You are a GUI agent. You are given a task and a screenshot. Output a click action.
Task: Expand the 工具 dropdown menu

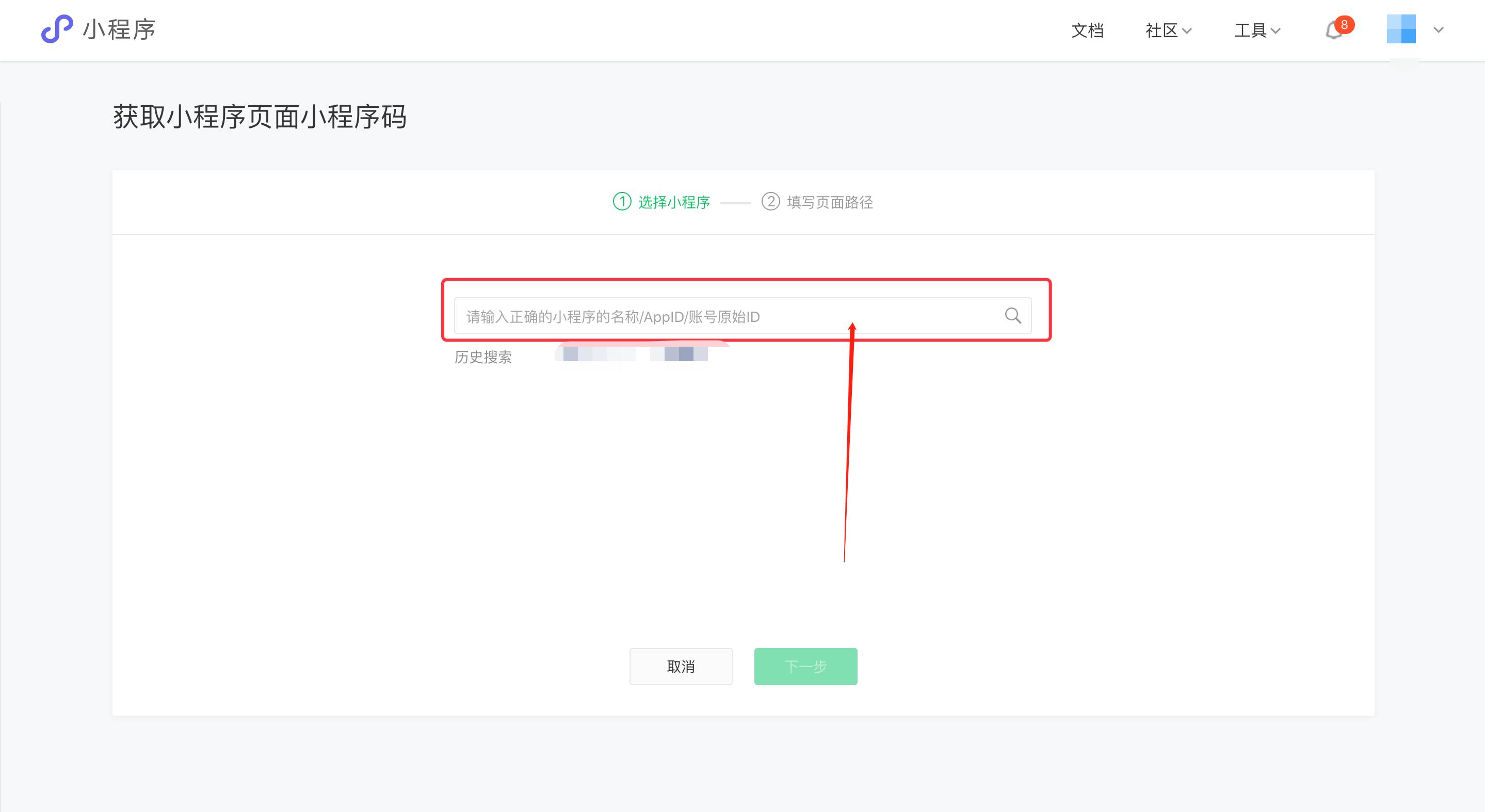coord(1257,30)
